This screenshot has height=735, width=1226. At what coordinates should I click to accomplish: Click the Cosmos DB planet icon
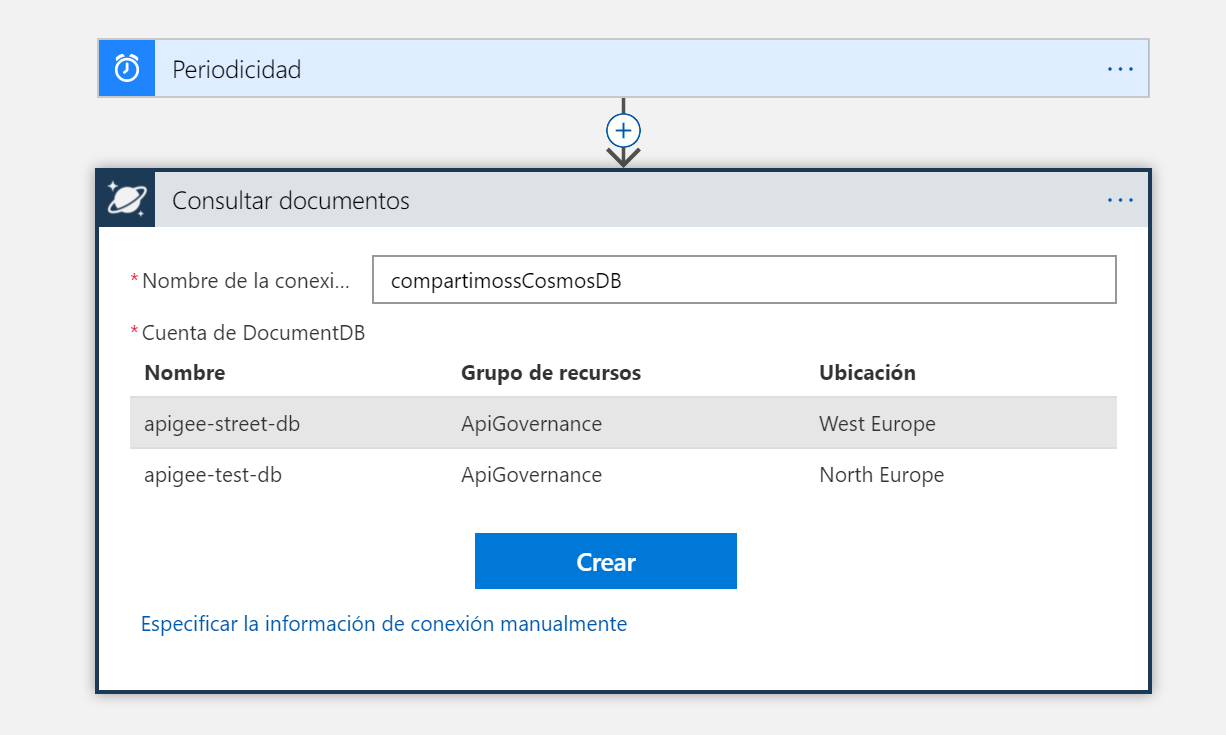coord(125,199)
